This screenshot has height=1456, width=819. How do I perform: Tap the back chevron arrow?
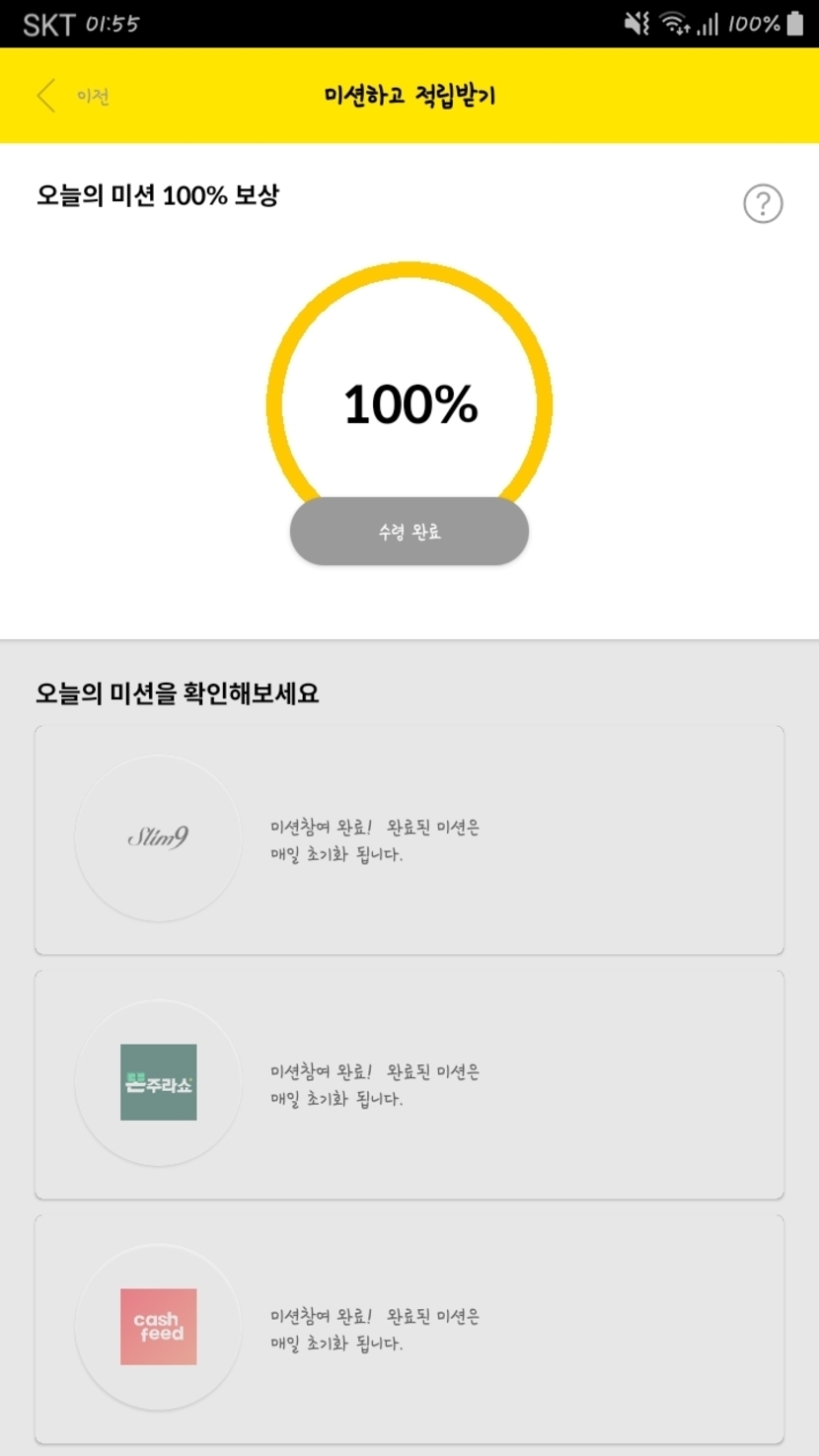(45, 96)
